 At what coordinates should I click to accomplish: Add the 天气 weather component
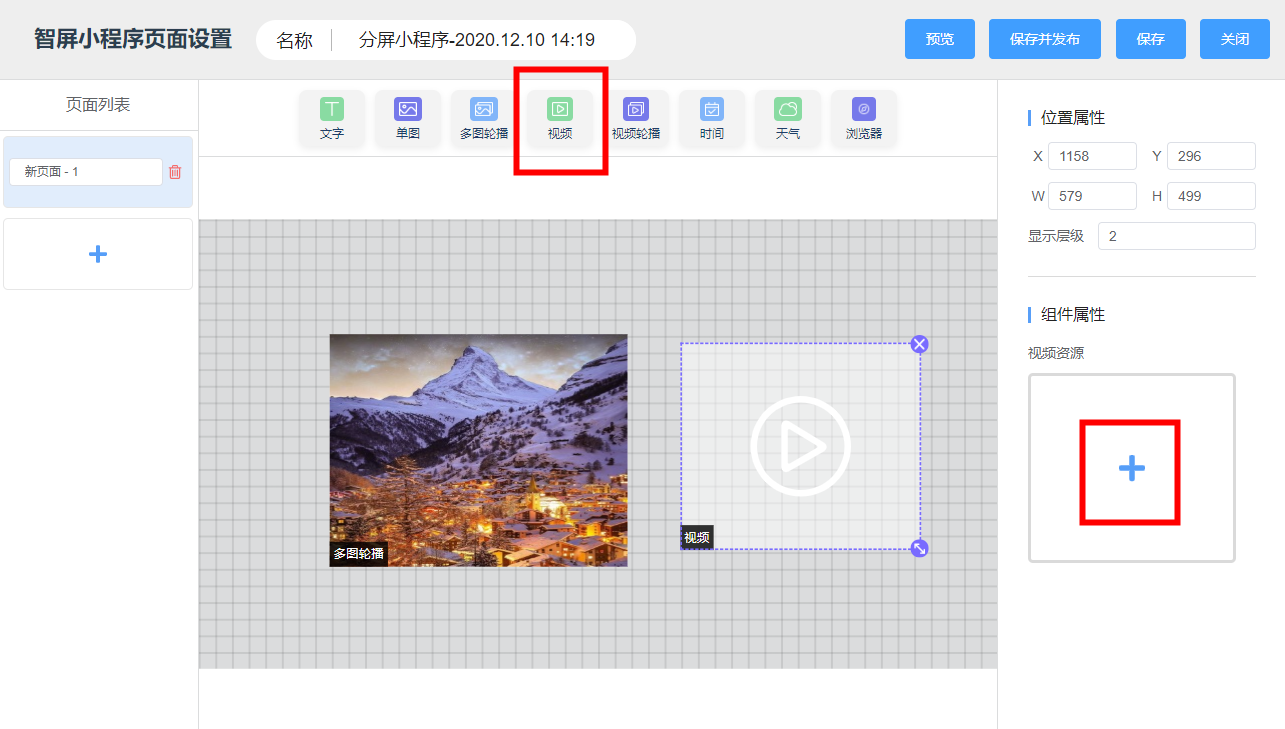[x=788, y=119]
